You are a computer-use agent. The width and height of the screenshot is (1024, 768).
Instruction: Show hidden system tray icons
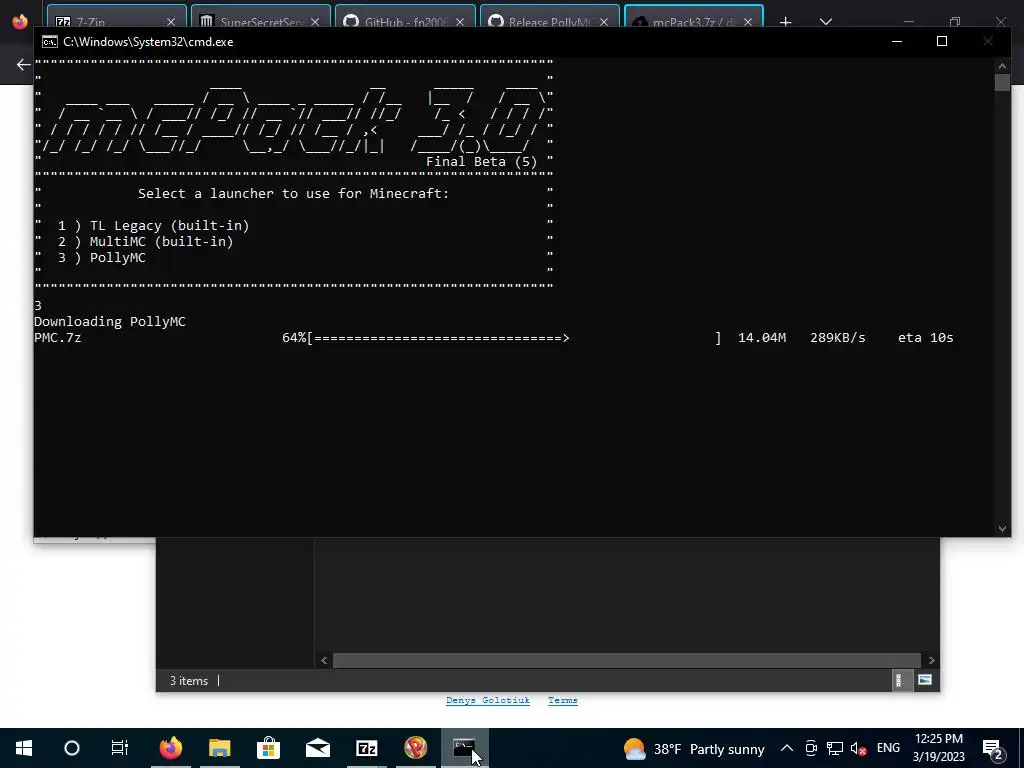(787, 748)
